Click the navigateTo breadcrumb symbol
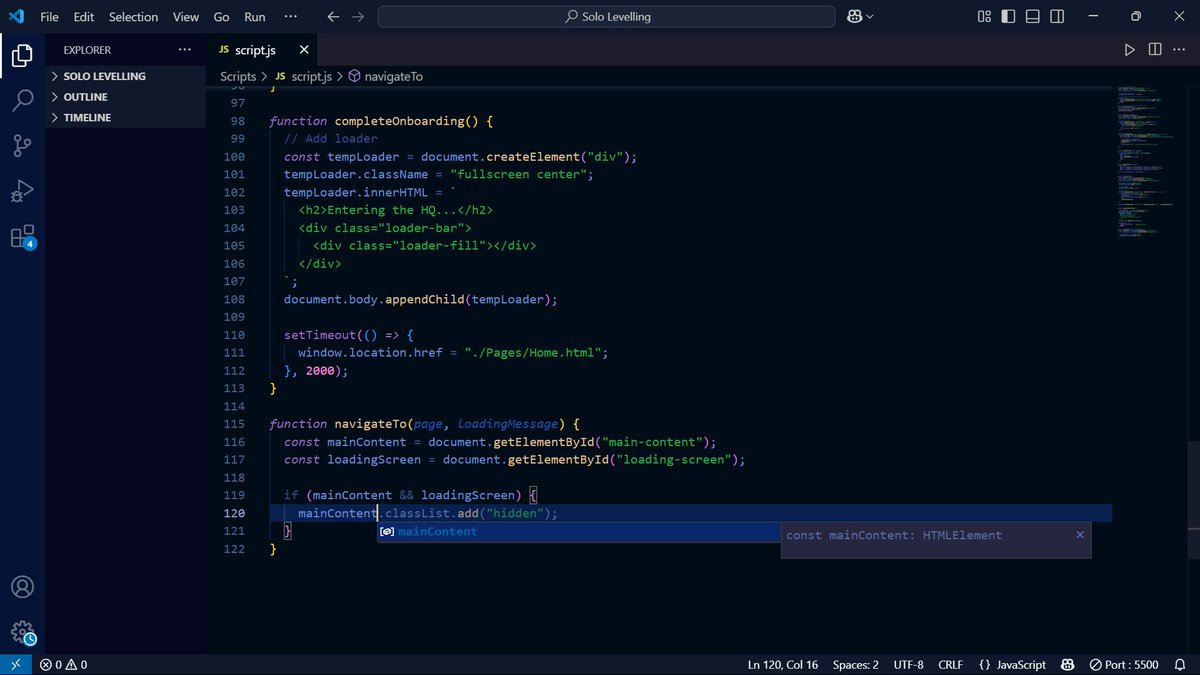This screenshot has width=1200, height=675. [x=385, y=76]
